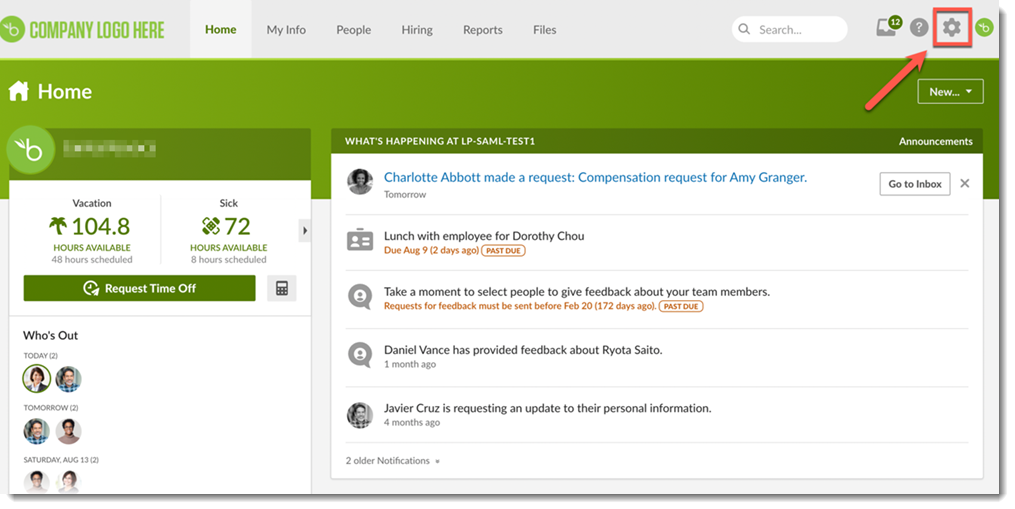Open the Hiring tab
The height and width of the screenshot is (509, 1015).
pos(417,30)
